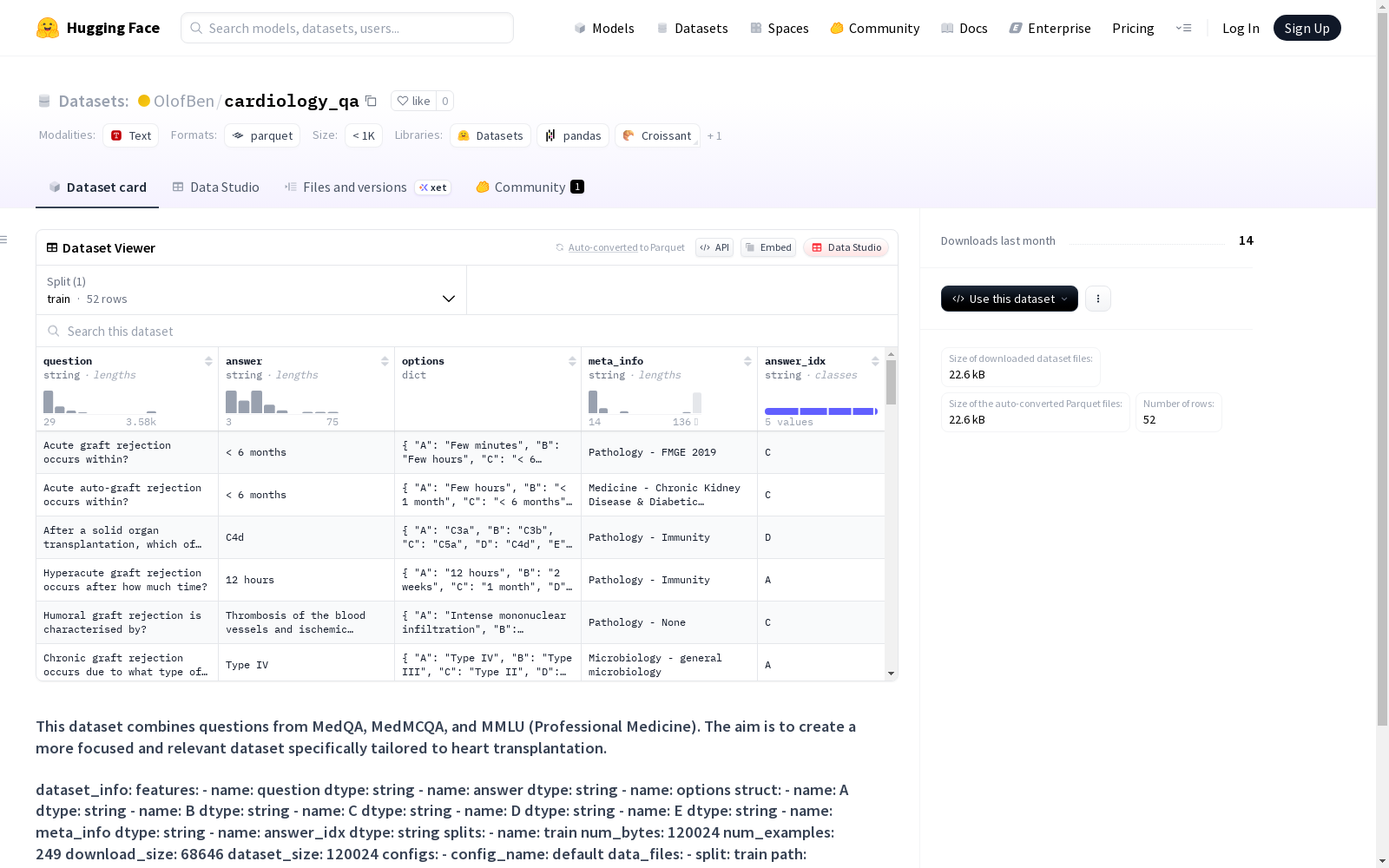Click the question lengths histogram
The height and width of the screenshot is (868, 1389).
click(x=100, y=402)
